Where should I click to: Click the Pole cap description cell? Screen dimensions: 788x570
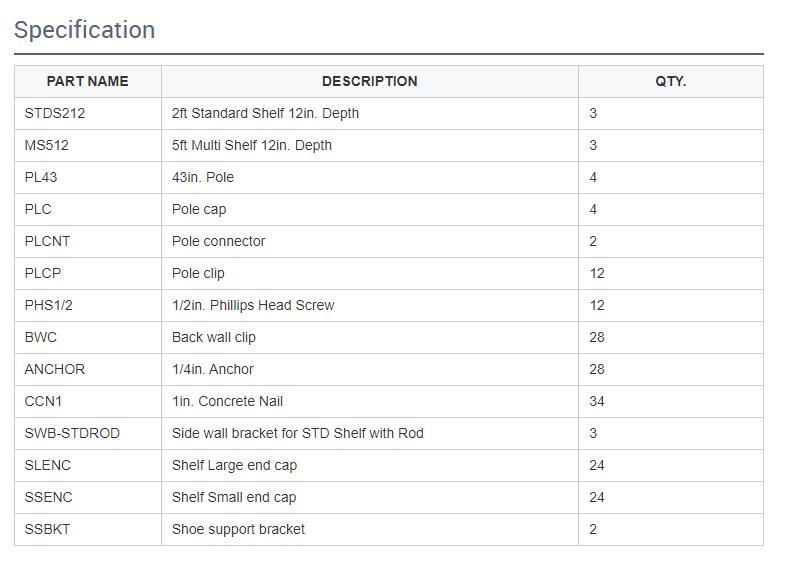[370, 210]
